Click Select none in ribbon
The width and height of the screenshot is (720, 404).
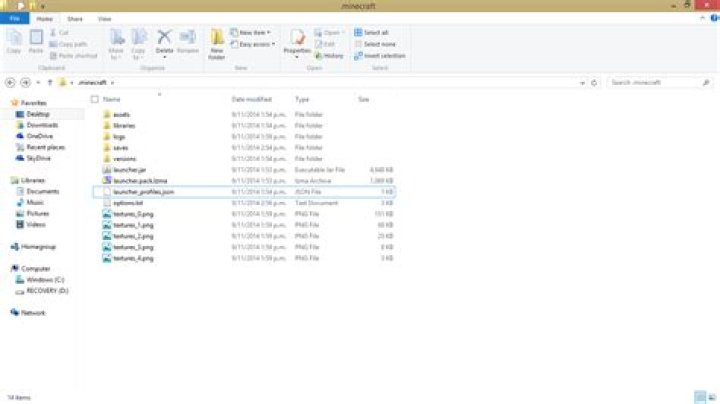375,44
